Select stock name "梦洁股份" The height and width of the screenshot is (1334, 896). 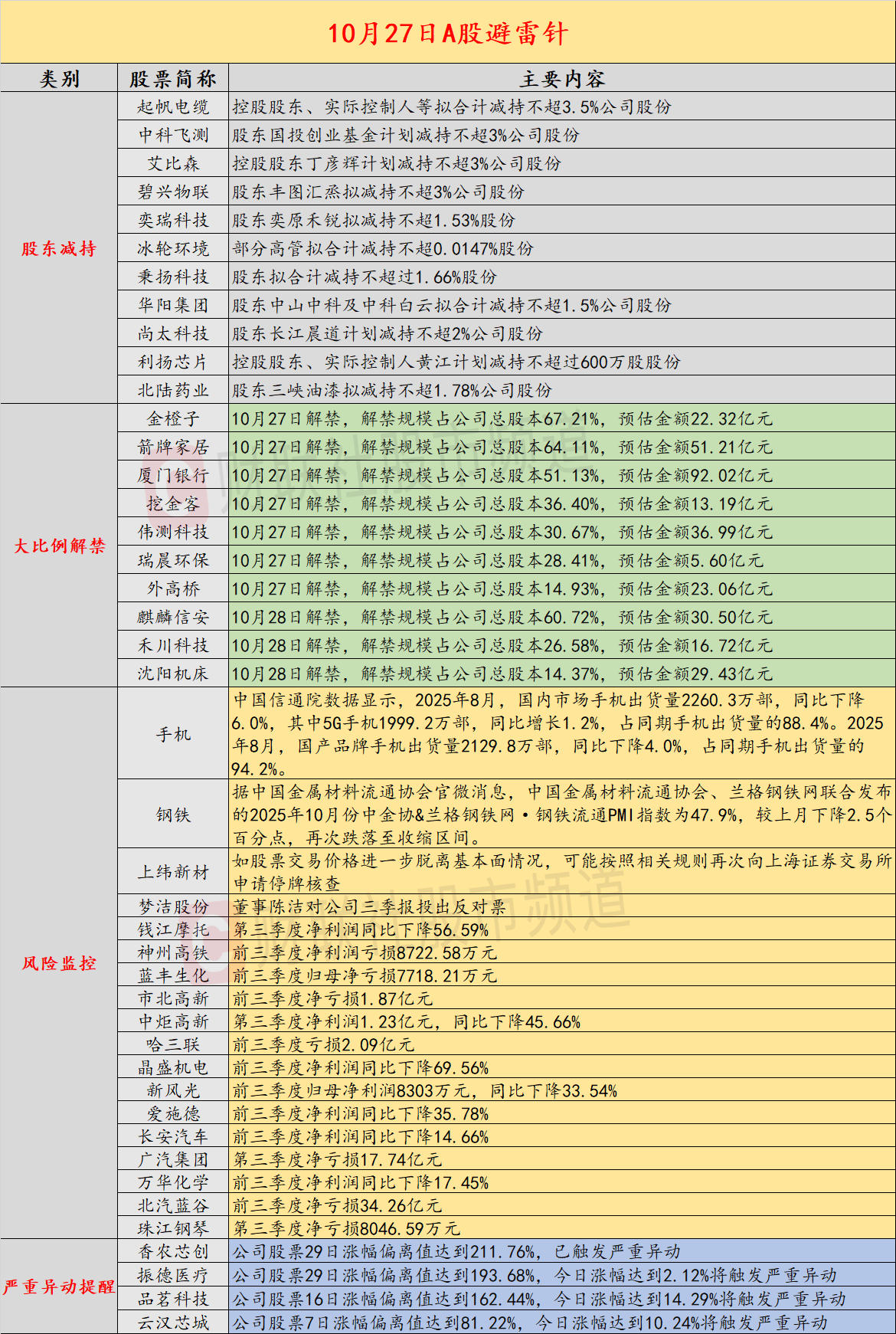173,907
